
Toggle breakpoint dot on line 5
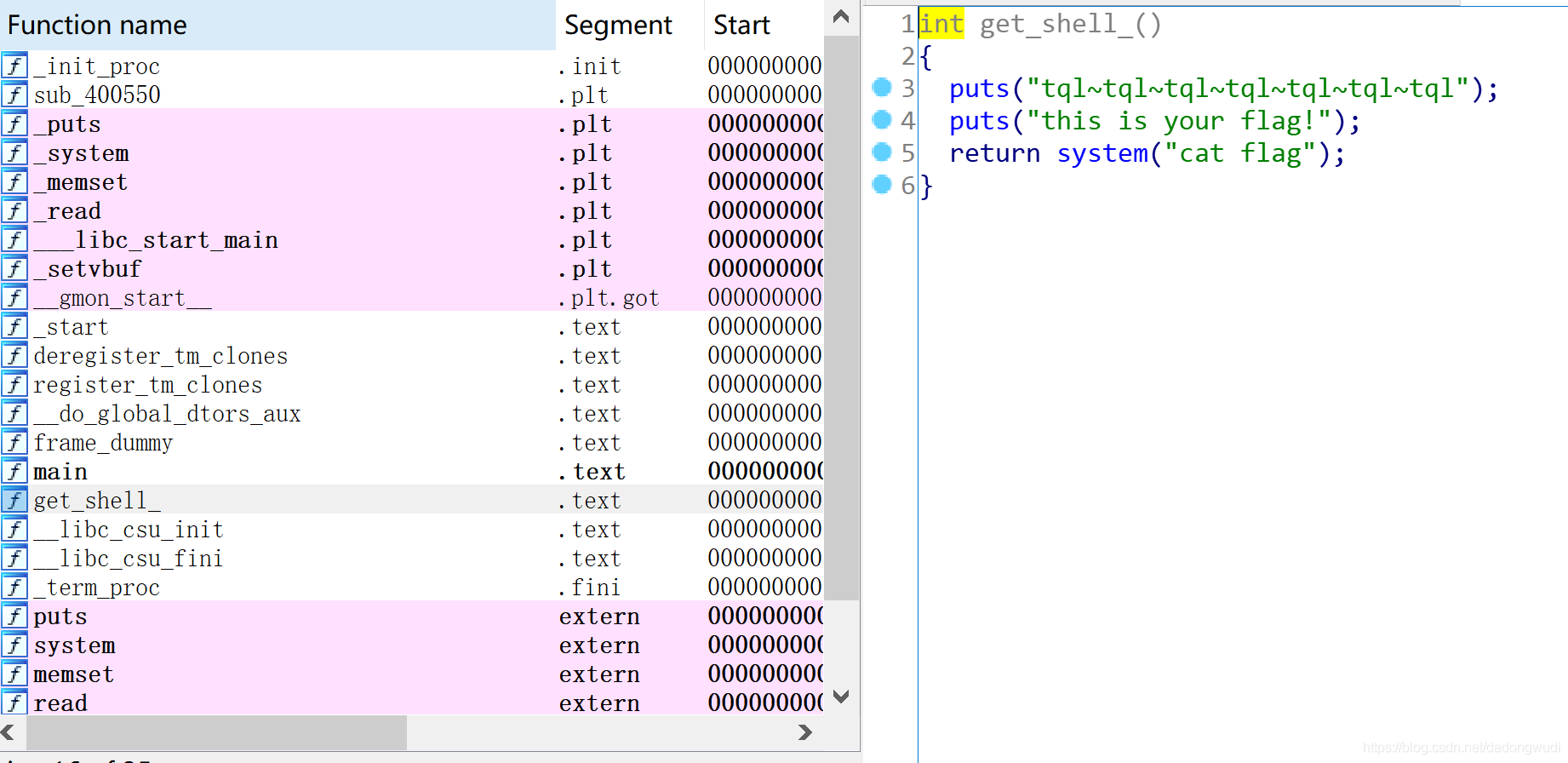pyautogui.click(x=882, y=152)
